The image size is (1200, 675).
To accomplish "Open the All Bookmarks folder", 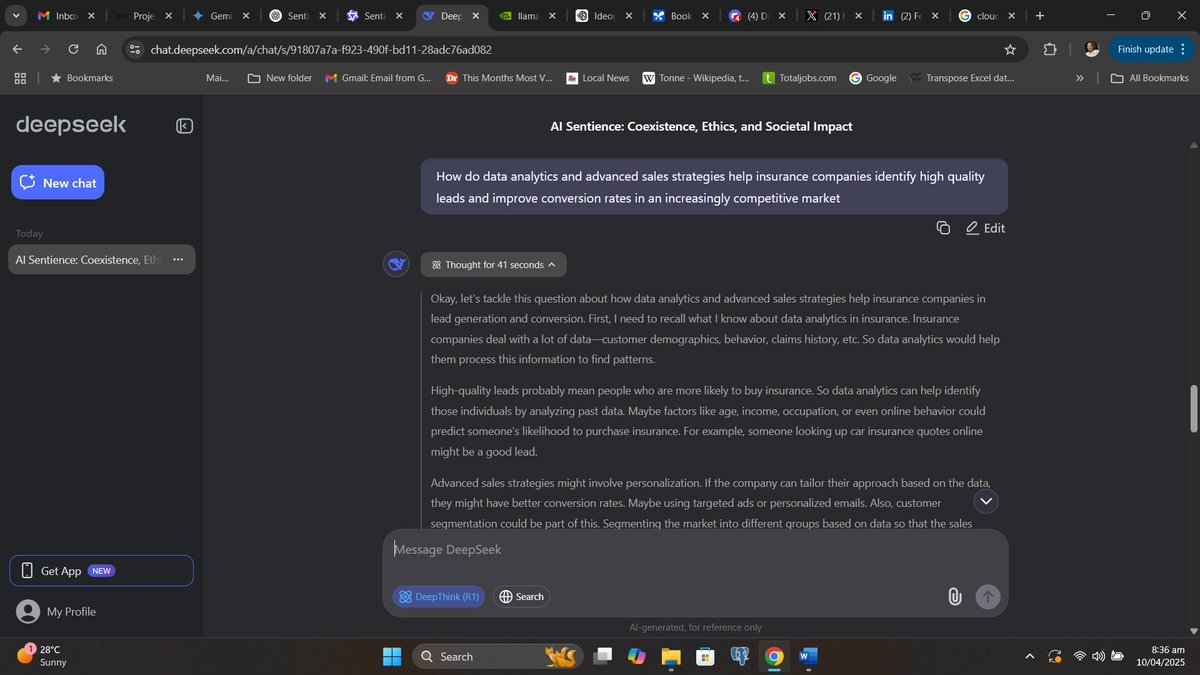I will click(1150, 78).
